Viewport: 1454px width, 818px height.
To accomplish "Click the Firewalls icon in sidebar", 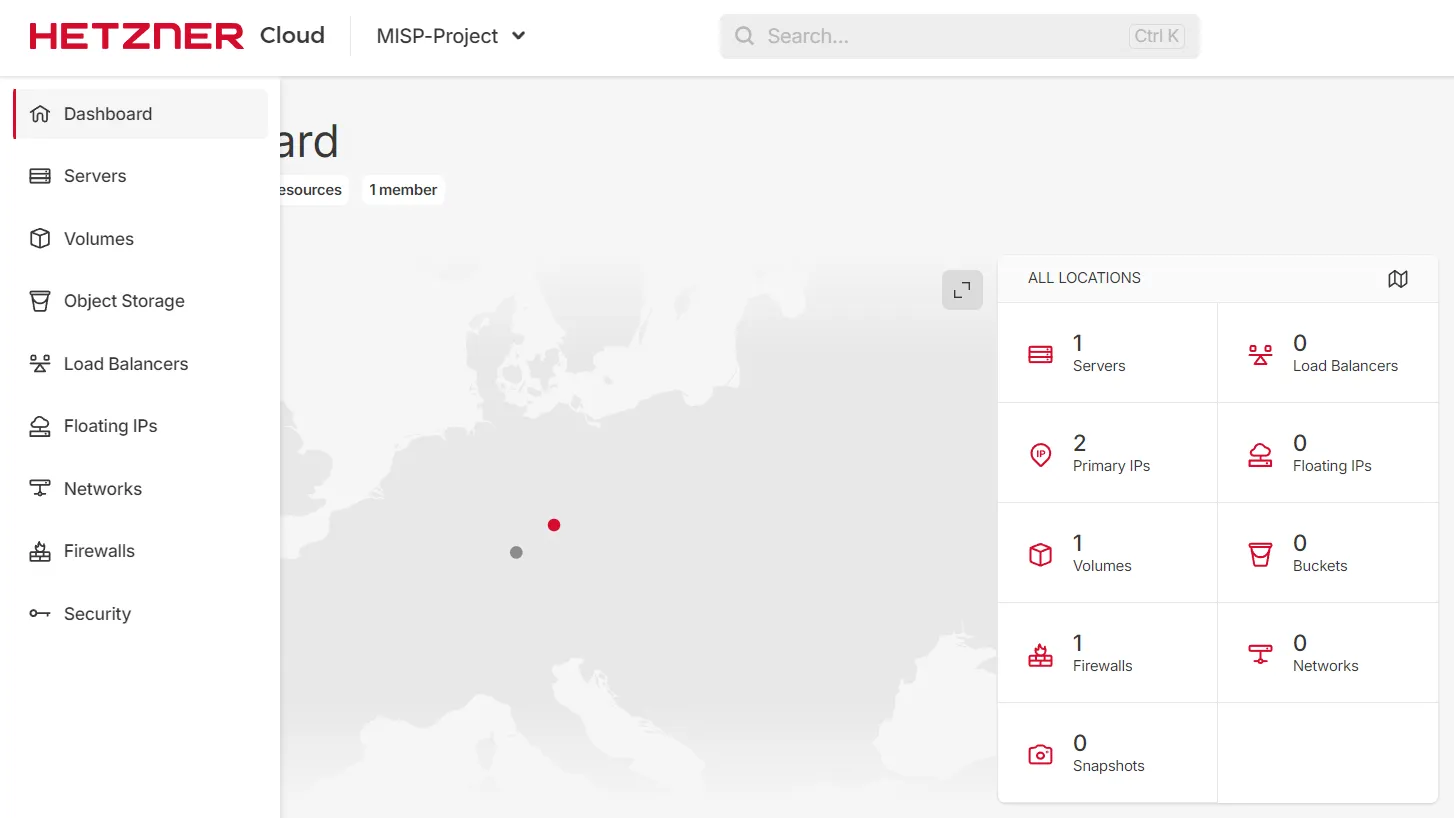I will click(40, 551).
